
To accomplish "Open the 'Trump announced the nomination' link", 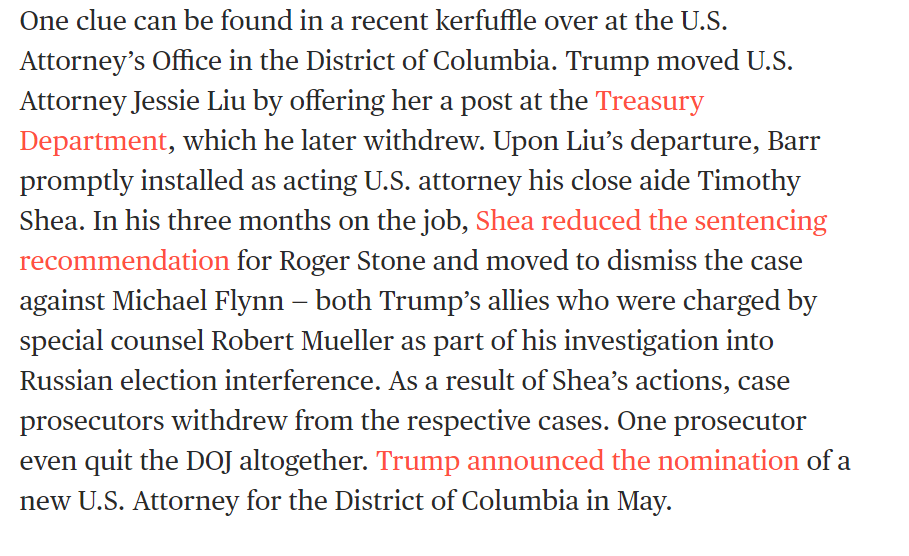I will tap(587, 461).
